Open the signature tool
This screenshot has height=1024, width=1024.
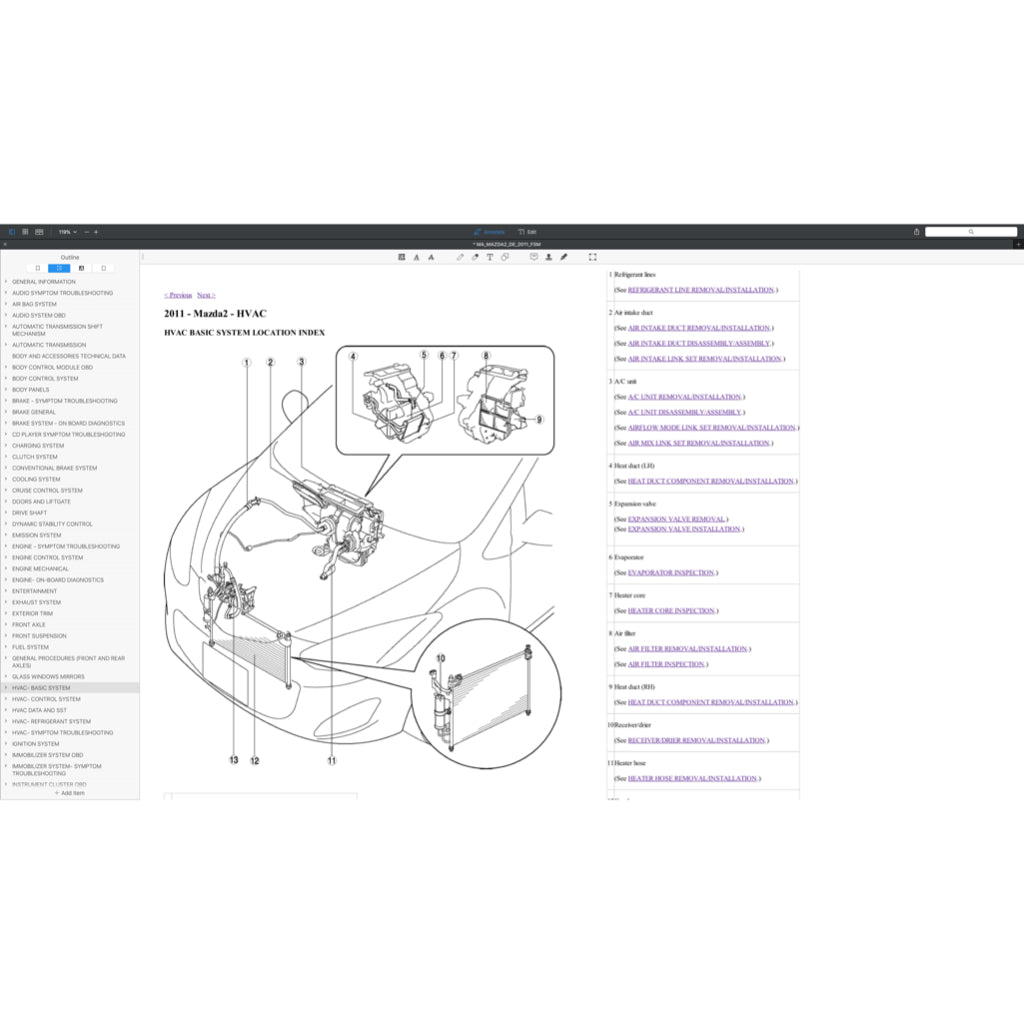(563, 257)
